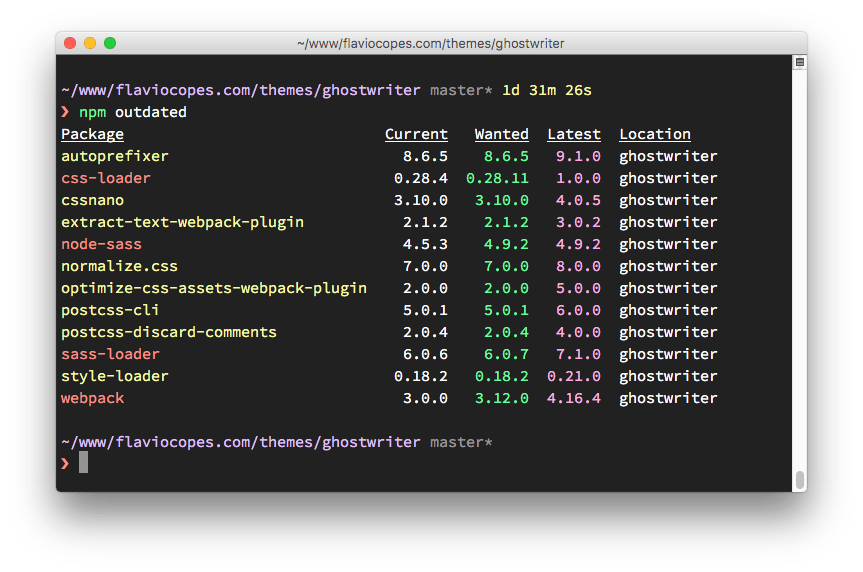
Task: Click the red 'node-sass' package name
Action: point(101,244)
